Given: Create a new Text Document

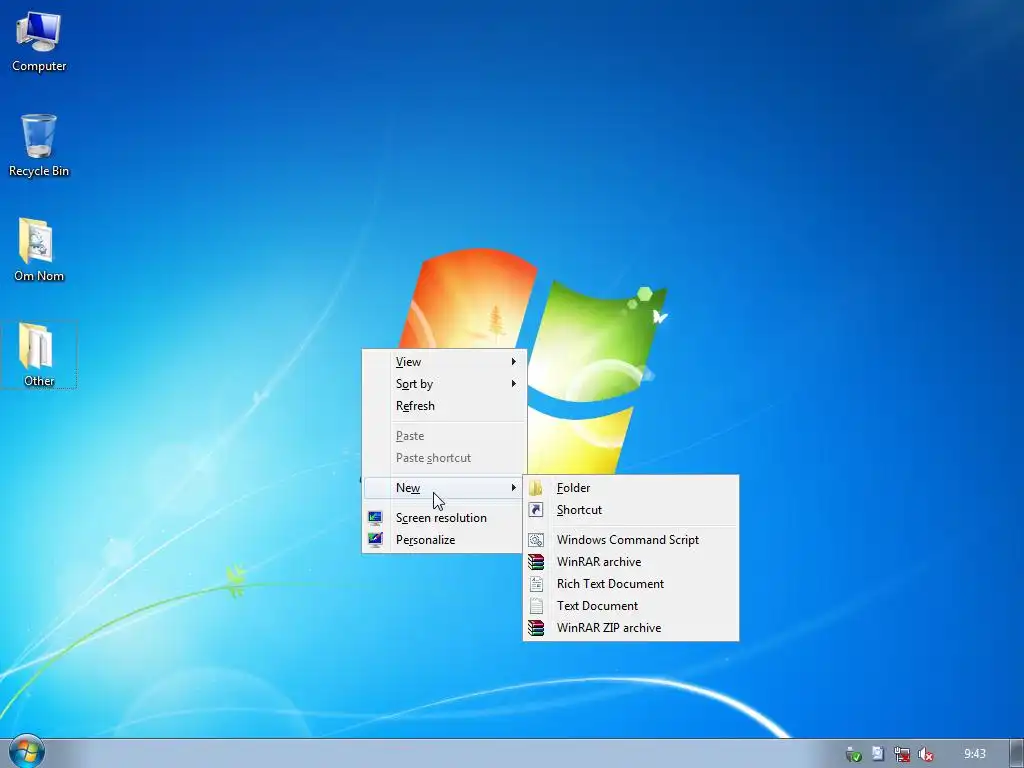Looking at the screenshot, I should 631,606.
